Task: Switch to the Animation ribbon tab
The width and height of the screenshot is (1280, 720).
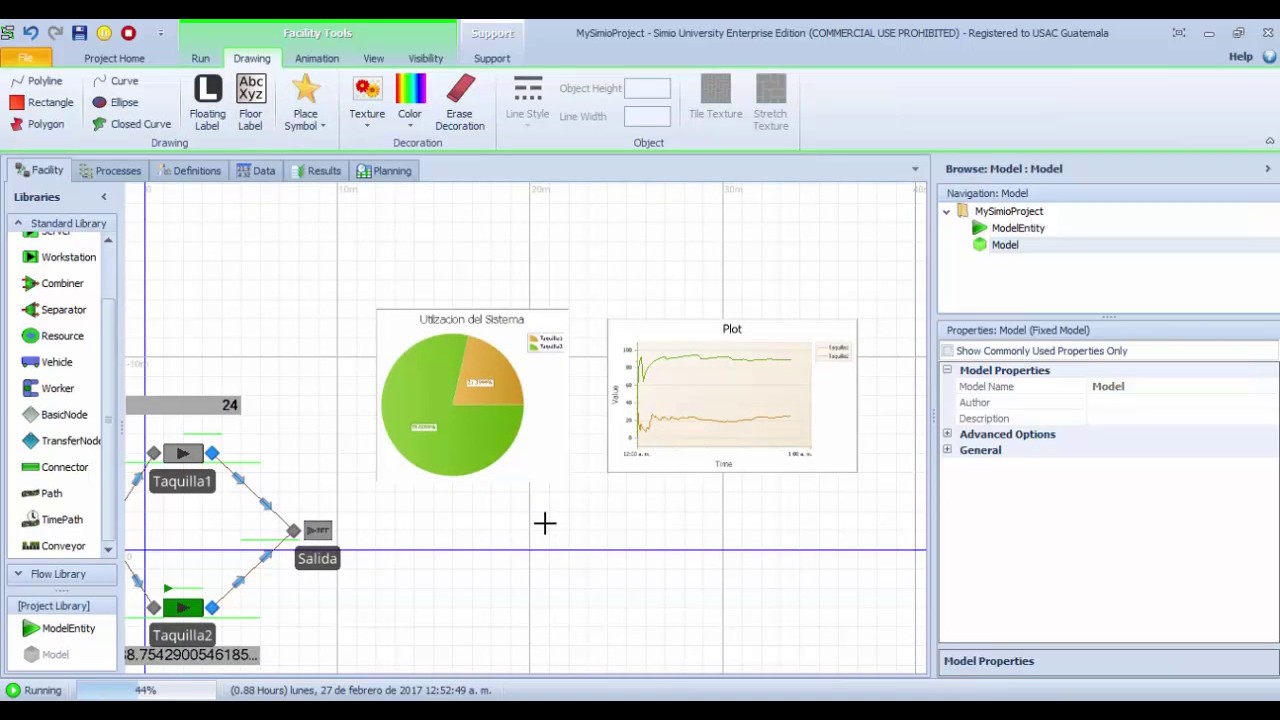Action: pyautogui.click(x=317, y=59)
